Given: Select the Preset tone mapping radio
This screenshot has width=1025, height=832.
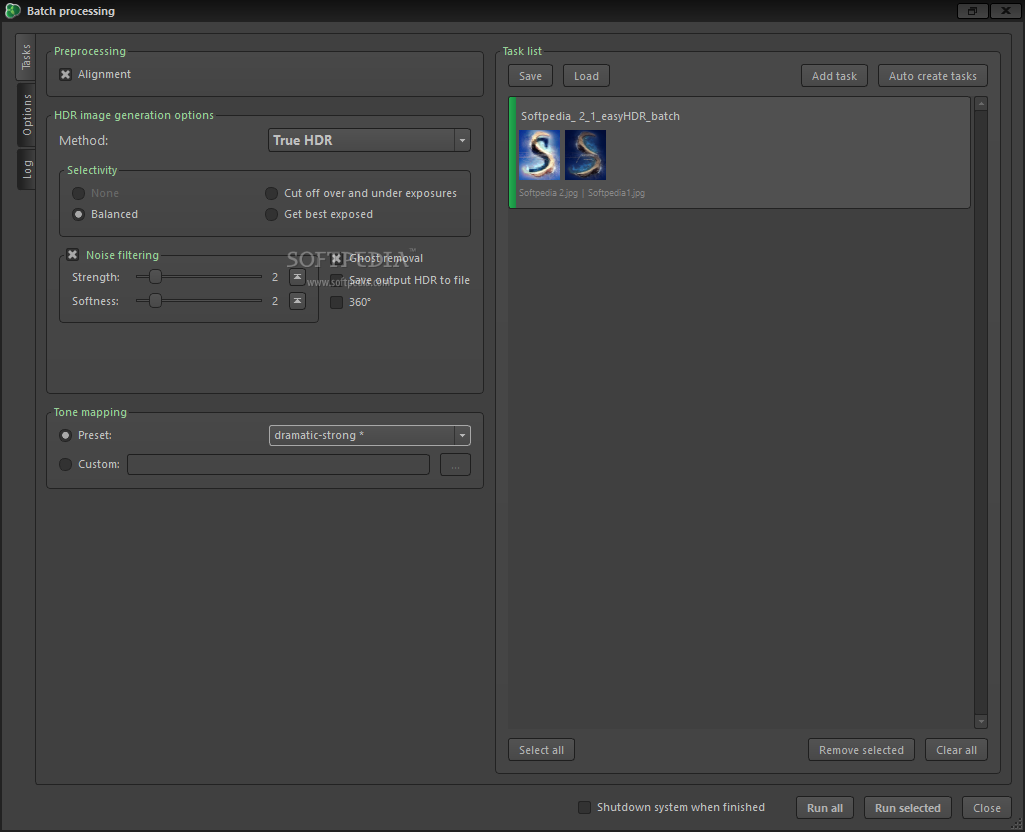Looking at the screenshot, I should [x=65, y=435].
